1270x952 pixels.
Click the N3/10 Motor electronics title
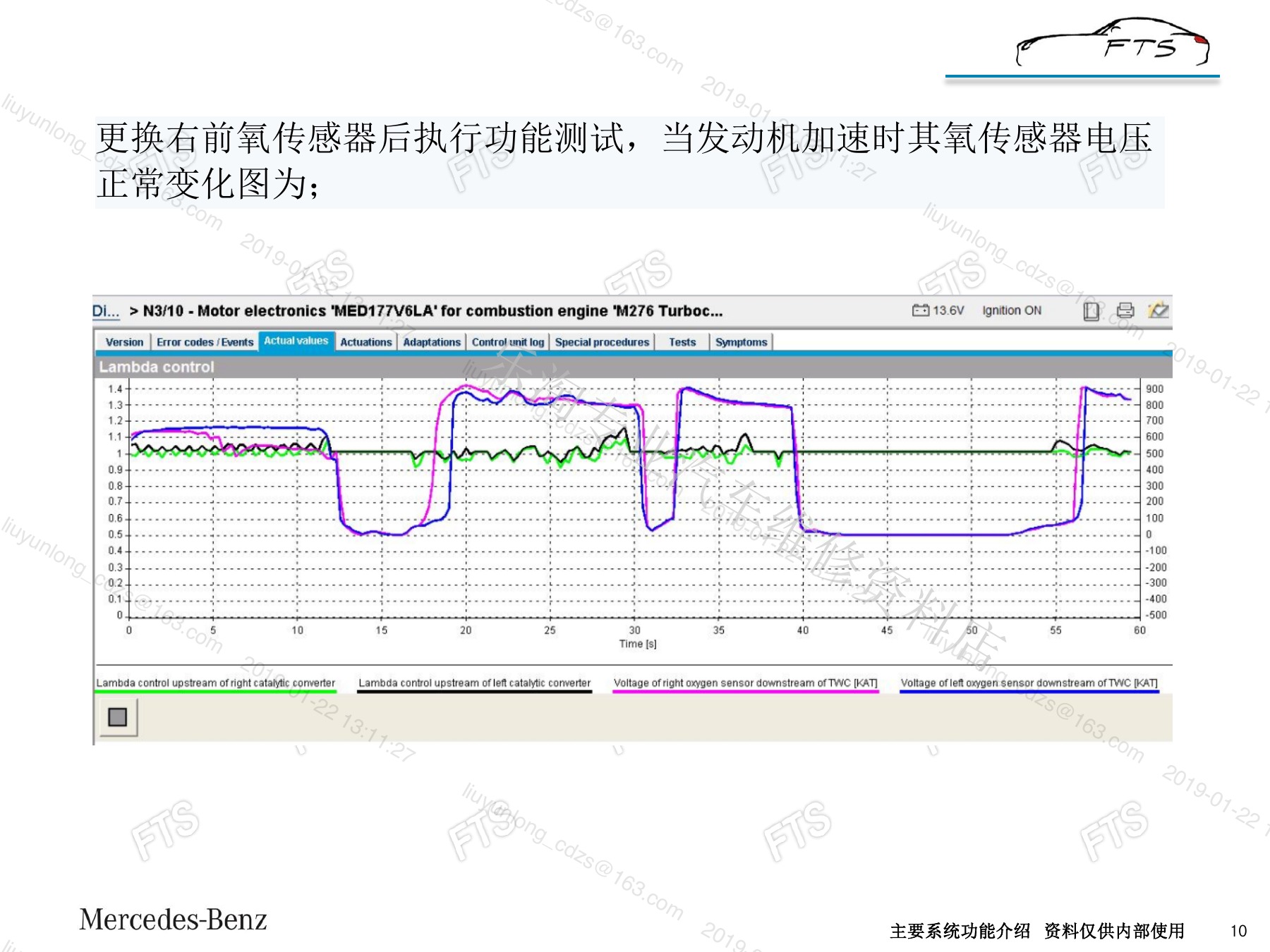(x=433, y=311)
